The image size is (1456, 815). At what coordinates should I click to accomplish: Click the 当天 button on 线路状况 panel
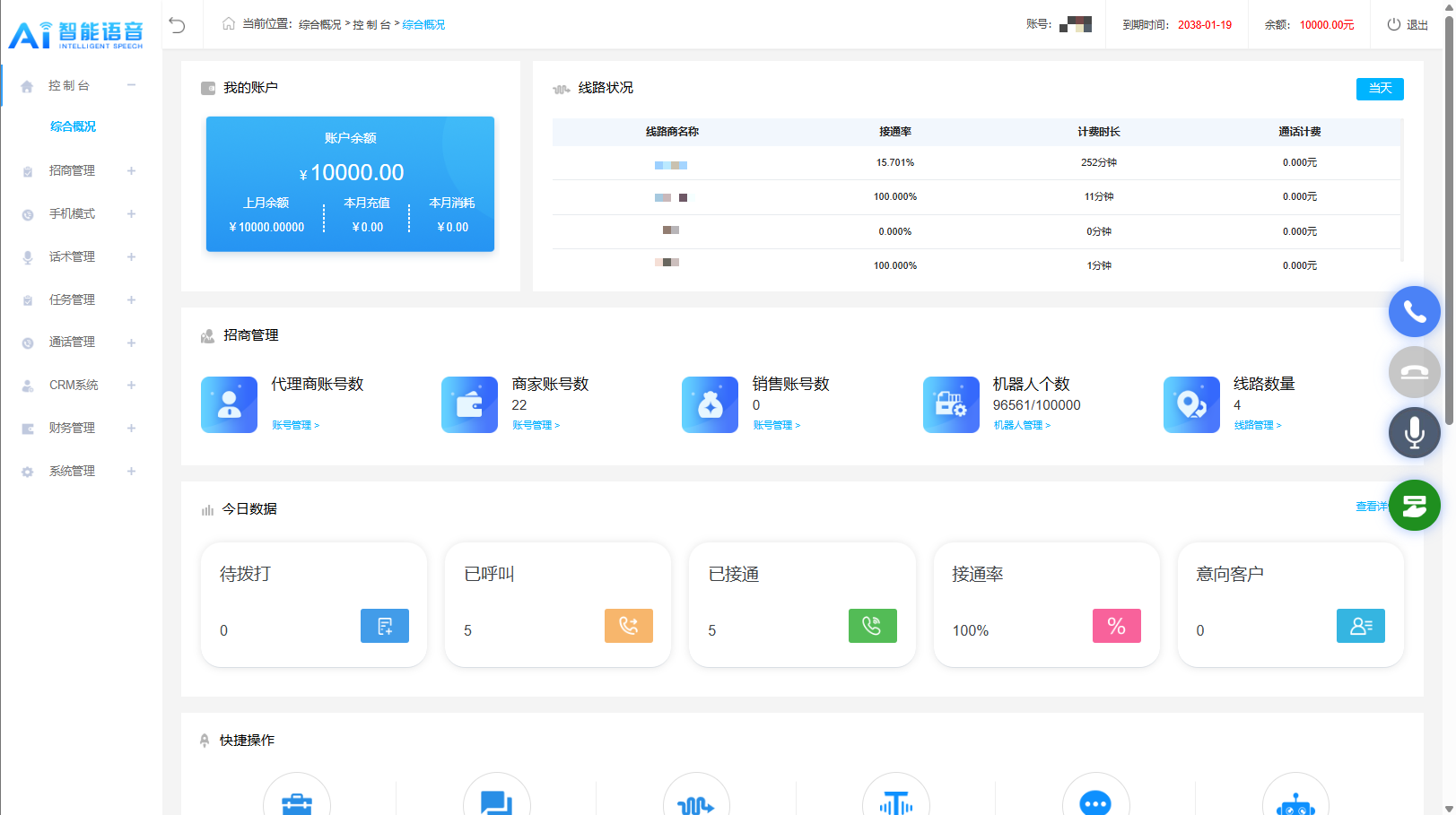pos(1380,89)
